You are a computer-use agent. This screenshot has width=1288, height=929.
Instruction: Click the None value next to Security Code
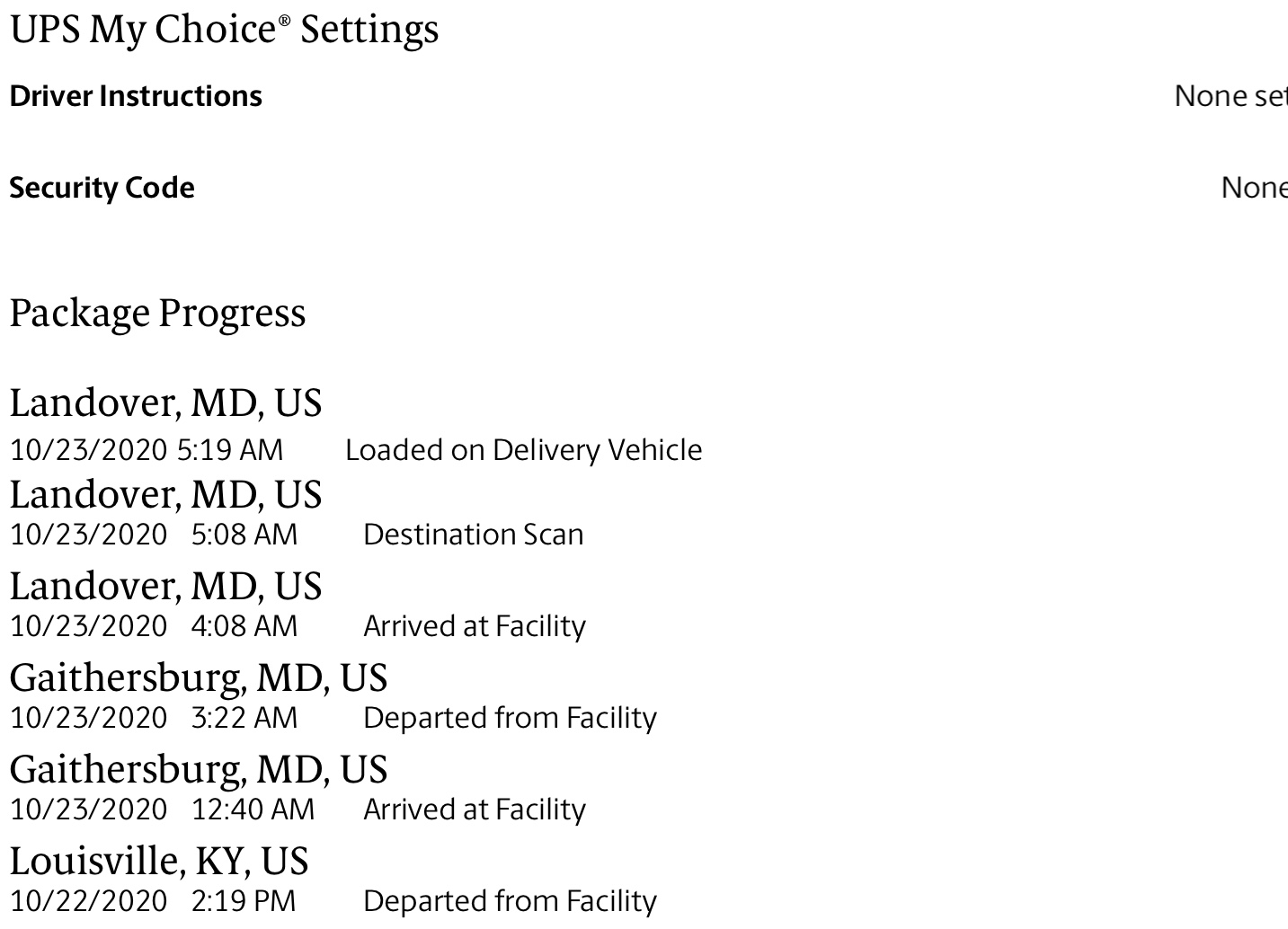tap(1254, 188)
